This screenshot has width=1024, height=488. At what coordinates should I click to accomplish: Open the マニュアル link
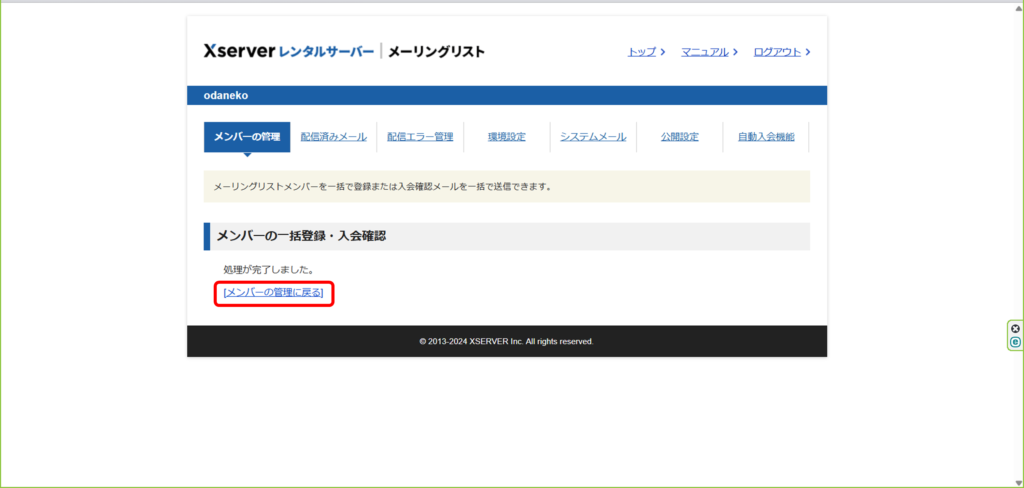coord(704,52)
